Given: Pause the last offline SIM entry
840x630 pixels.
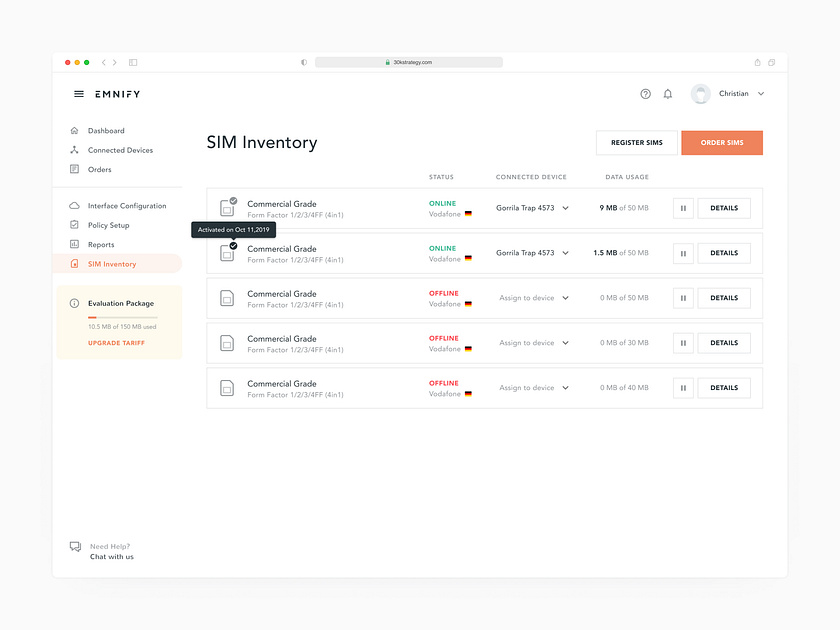Looking at the screenshot, I should [x=683, y=387].
